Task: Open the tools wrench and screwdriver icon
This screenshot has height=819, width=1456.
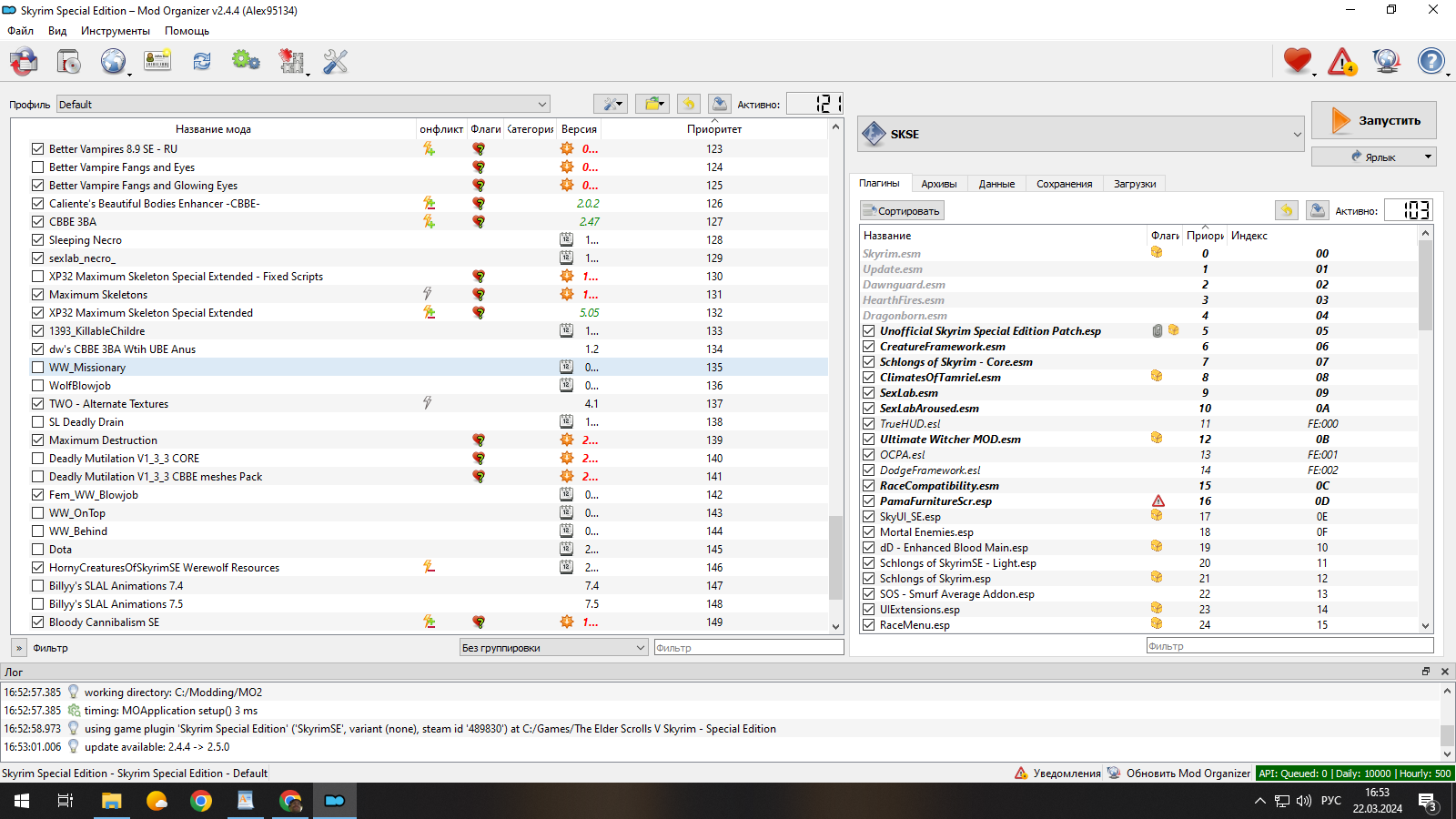Action: (336, 62)
